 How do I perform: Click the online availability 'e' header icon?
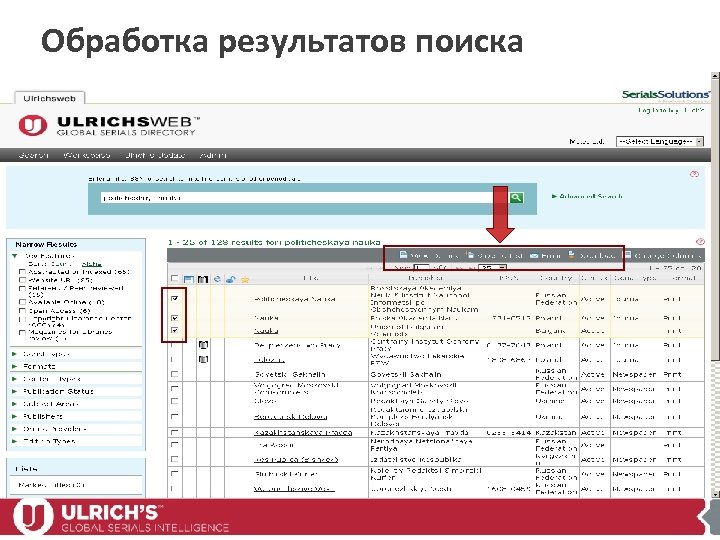pos(217,279)
